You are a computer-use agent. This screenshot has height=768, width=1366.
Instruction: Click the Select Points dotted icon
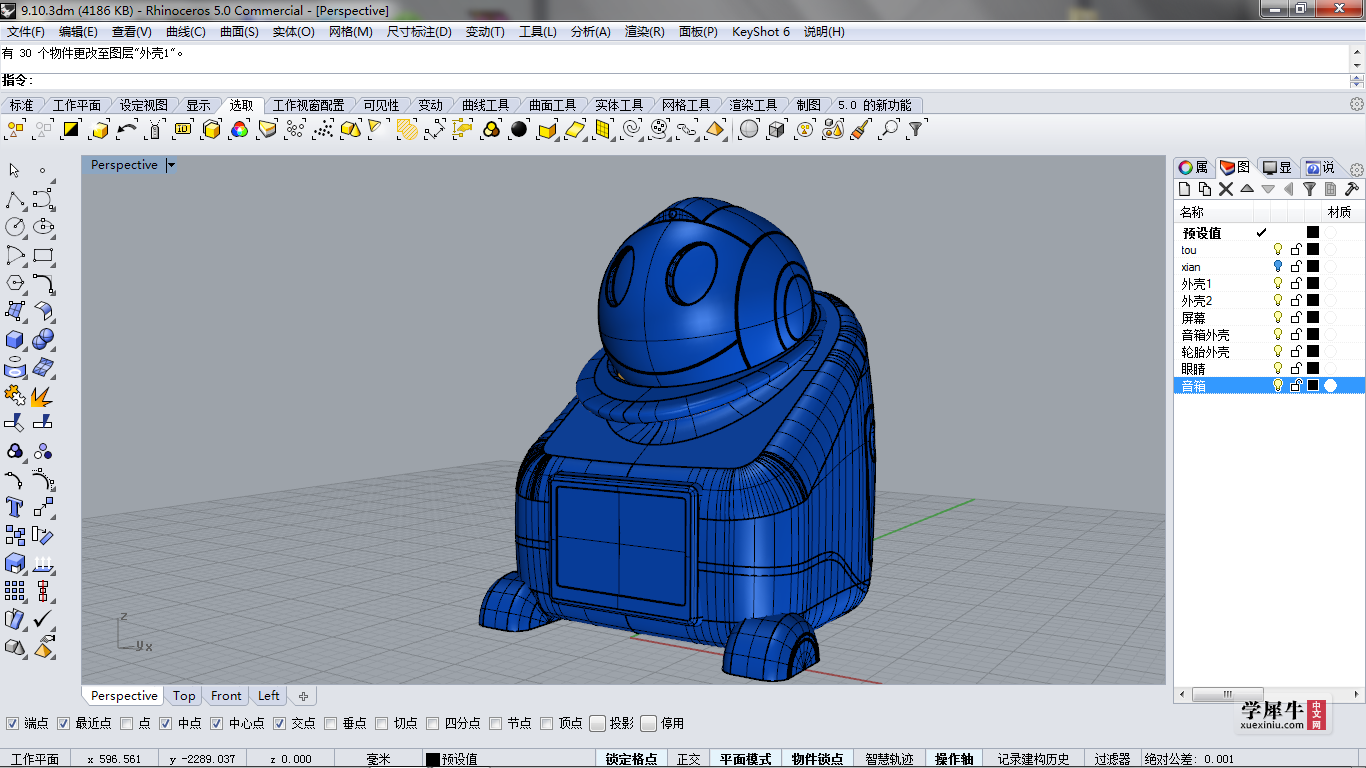pos(323,129)
